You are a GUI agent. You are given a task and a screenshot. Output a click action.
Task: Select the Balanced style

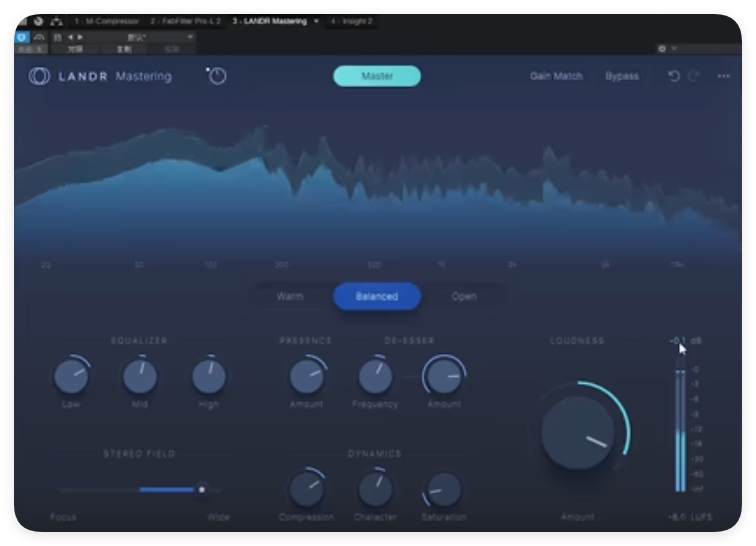click(x=377, y=296)
